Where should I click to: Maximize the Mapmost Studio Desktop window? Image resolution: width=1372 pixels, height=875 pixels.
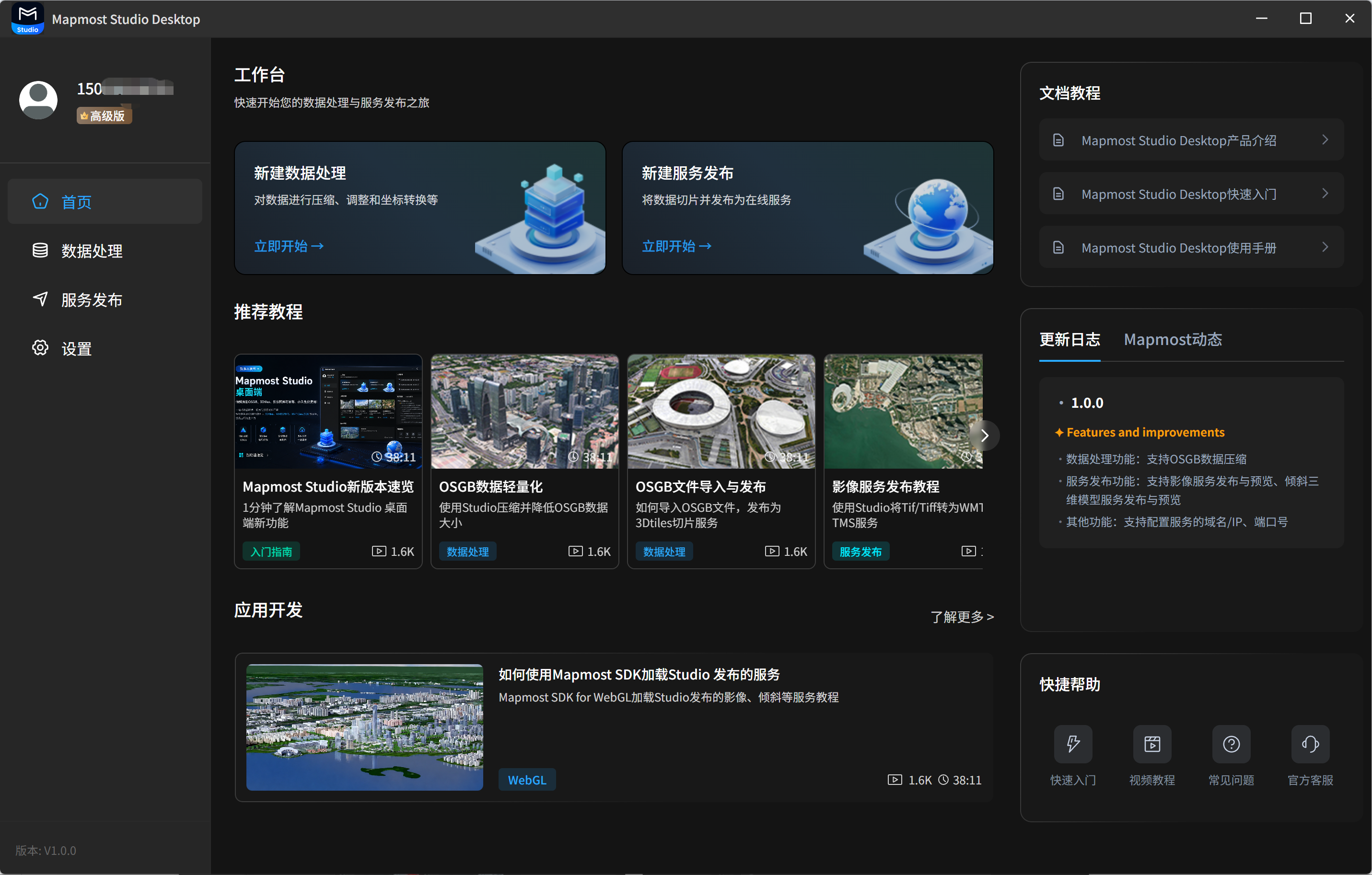[x=1305, y=18]
